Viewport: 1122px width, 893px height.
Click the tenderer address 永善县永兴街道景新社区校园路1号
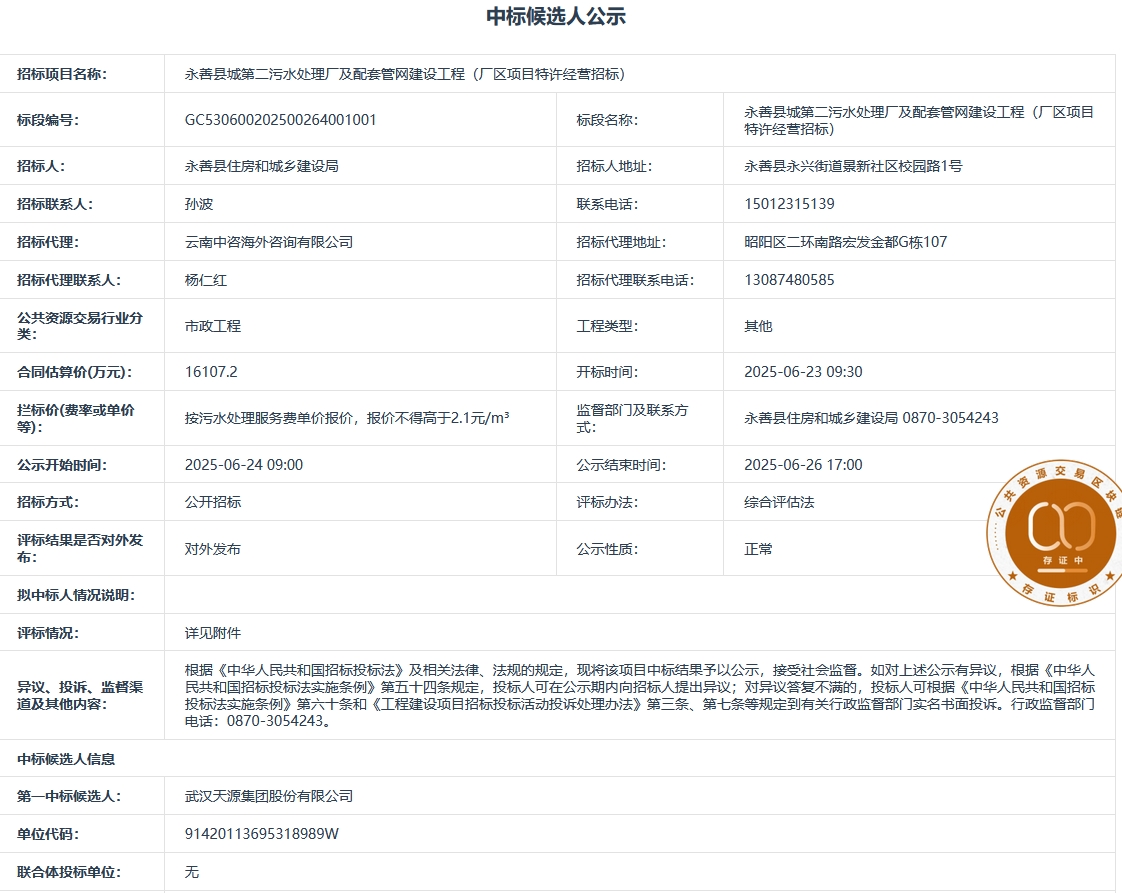853,166
